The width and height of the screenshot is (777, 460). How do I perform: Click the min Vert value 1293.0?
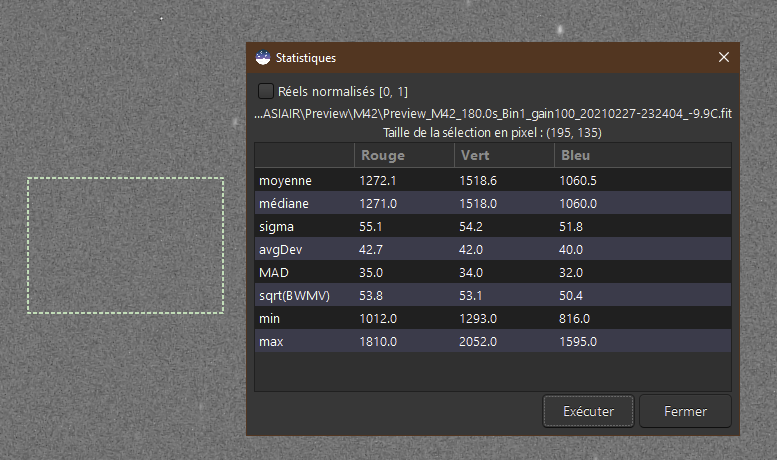[478, 318]
